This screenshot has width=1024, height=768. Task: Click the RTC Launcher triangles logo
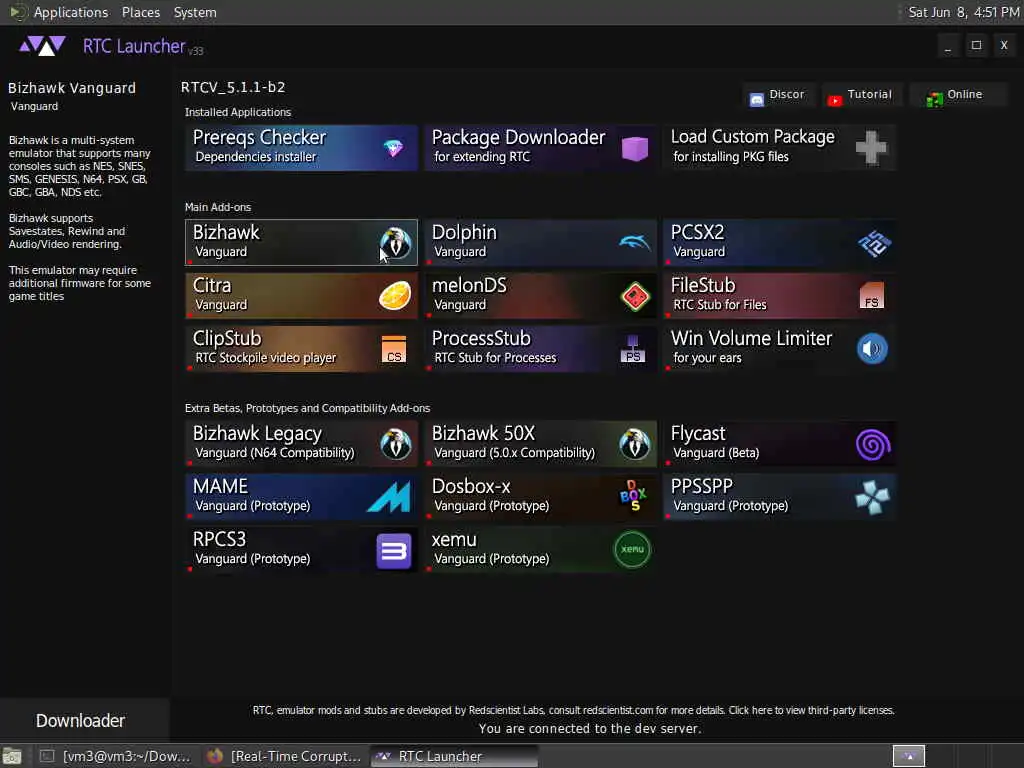point(42,46)
